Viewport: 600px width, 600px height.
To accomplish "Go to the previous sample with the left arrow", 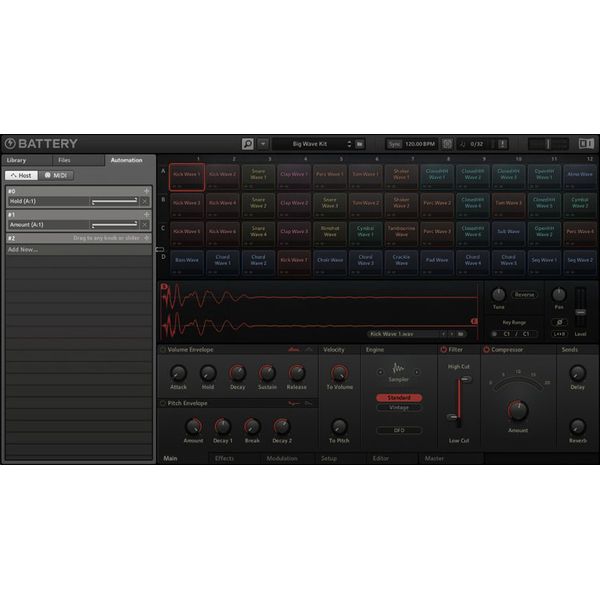I will 443,334.
